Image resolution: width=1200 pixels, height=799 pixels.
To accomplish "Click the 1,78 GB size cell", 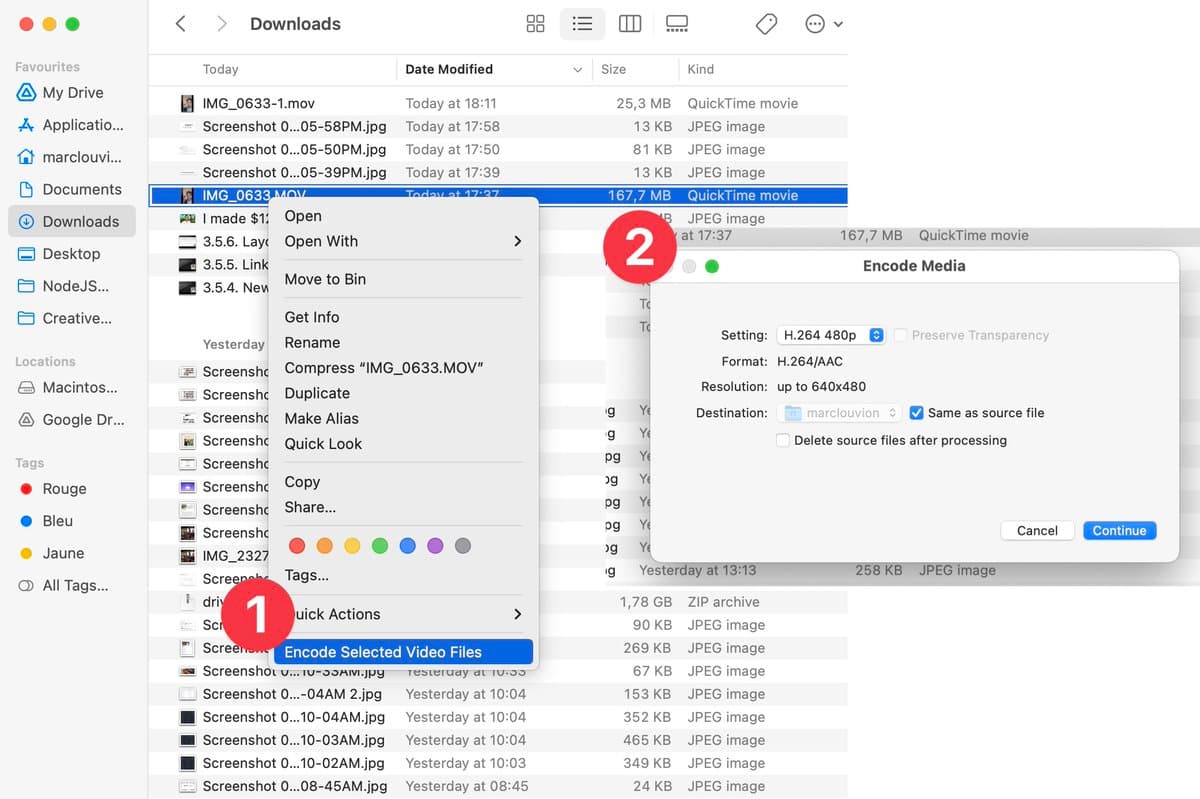I will point(646,602).
